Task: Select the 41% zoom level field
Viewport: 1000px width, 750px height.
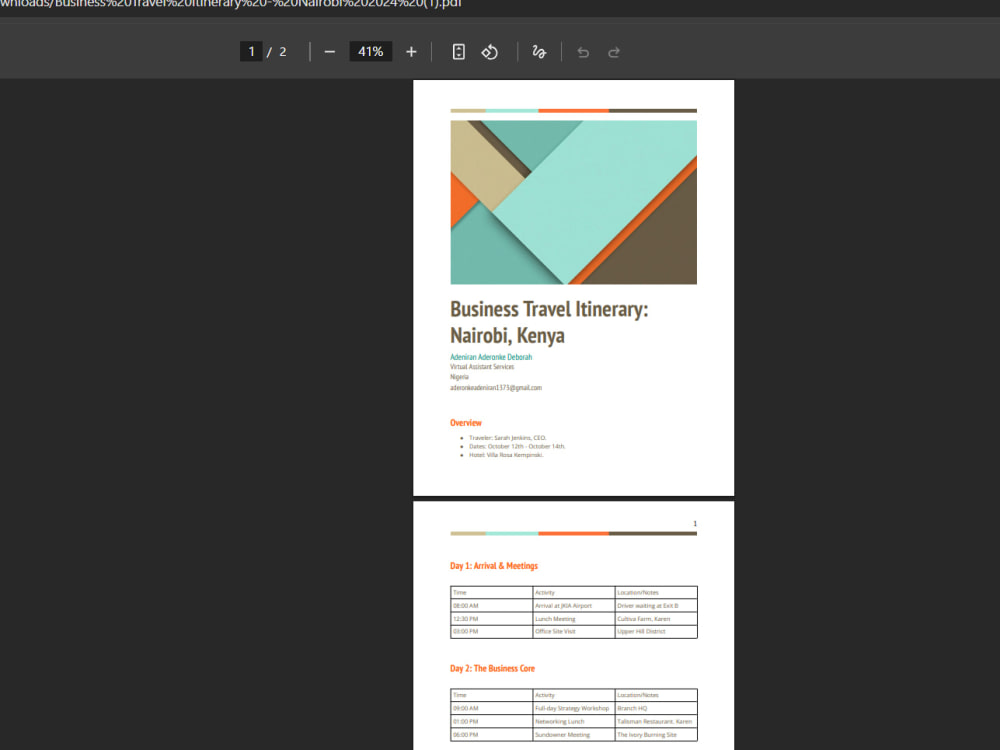Action: click(371, 52)
